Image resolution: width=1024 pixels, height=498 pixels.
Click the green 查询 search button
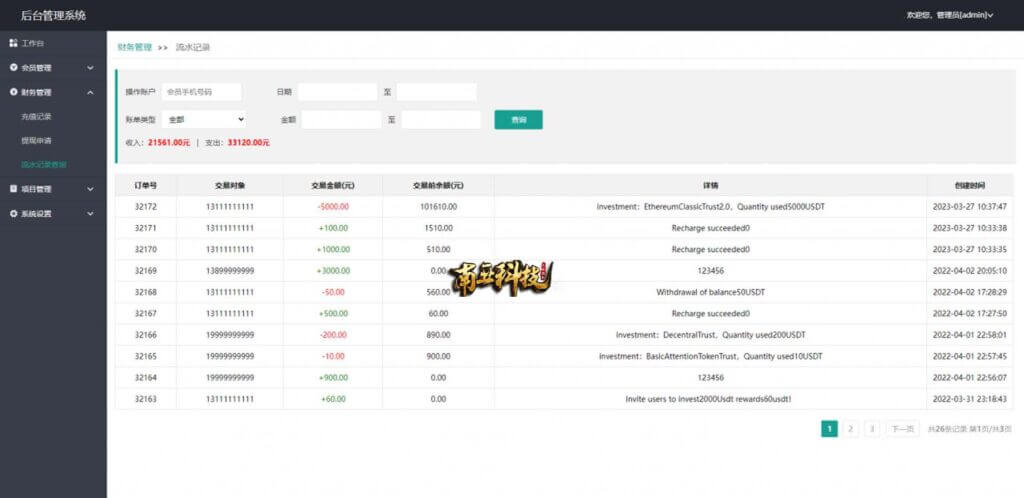click(x=519, y=119)
